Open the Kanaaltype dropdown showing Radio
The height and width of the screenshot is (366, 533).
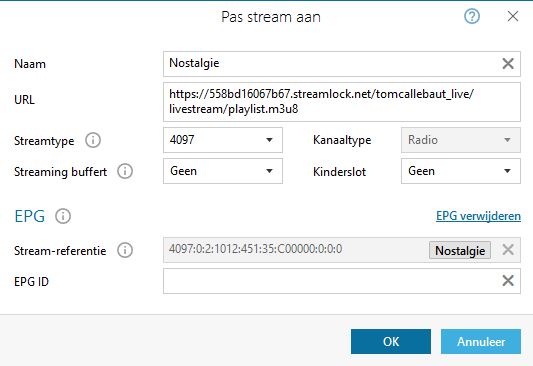pos(461,140)
